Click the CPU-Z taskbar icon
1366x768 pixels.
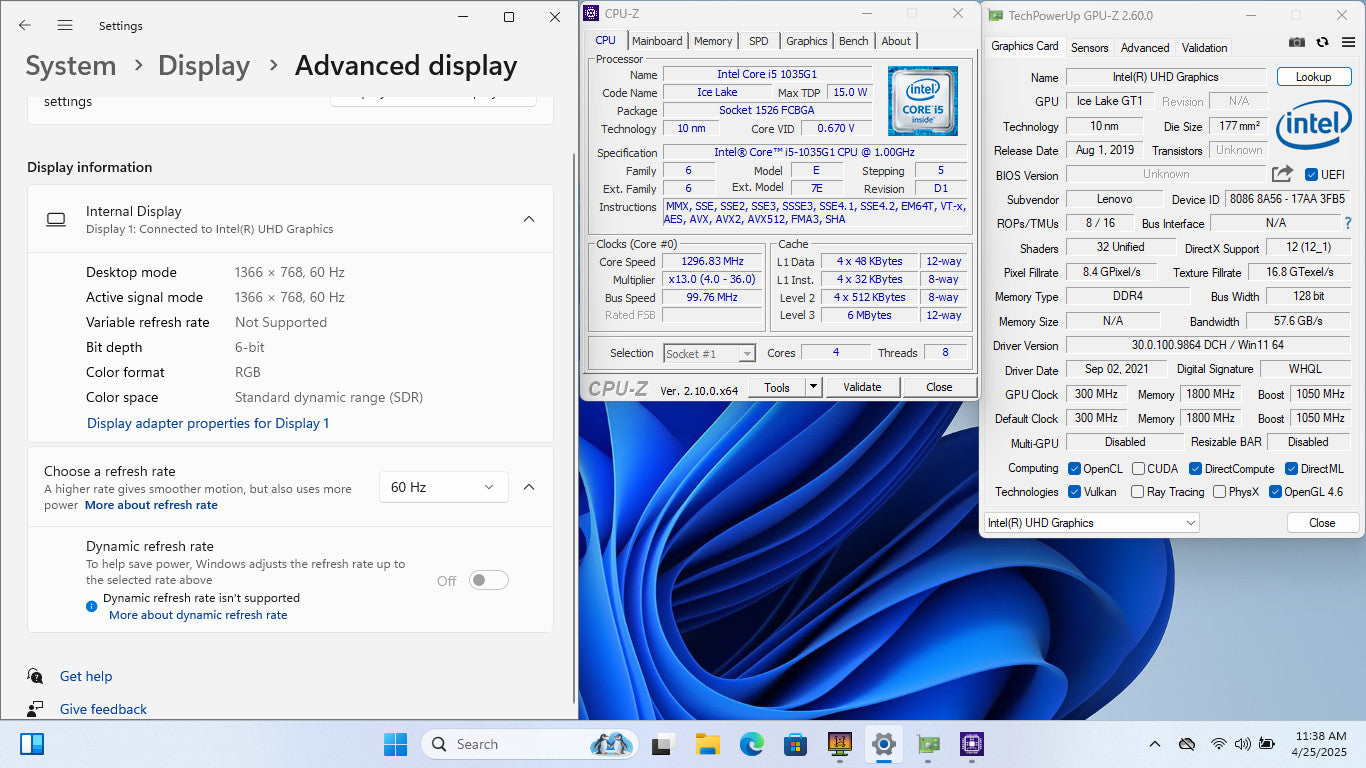[x=971, y=744]
